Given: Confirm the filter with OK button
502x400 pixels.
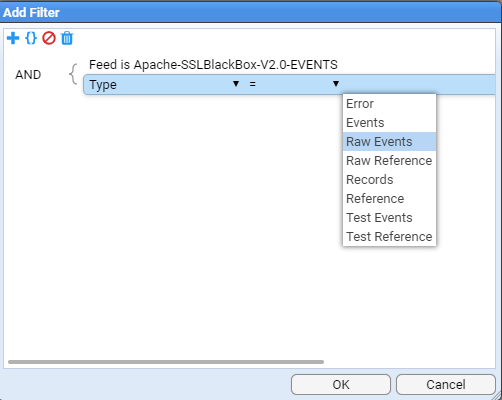Looking at the screenshot, I should click(x=341, y=385).
